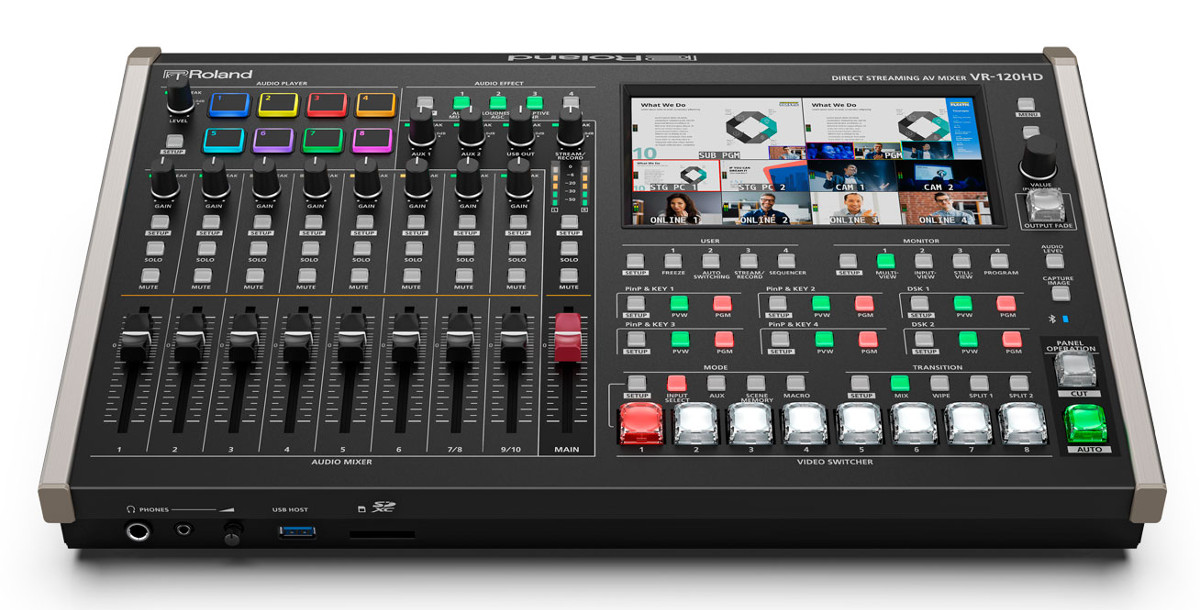Choose the MIX transition
The image size is (1200, 610).
tap(900, 383)
